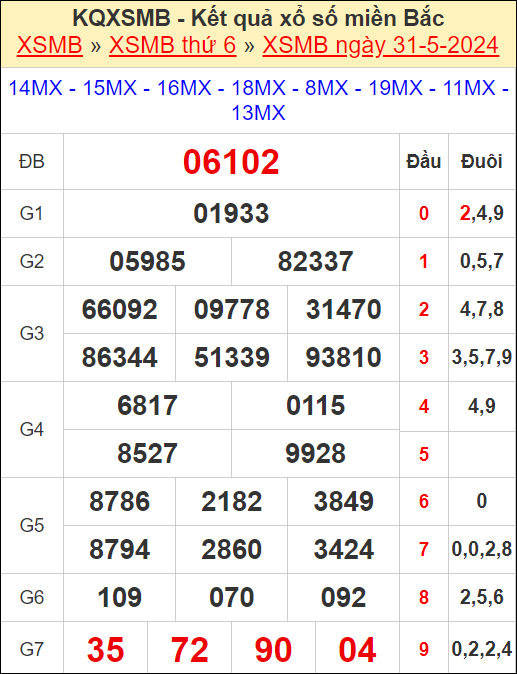Click red G7 number 04
517x674 pixels.
pyautogui.click(x=358, y=649)
